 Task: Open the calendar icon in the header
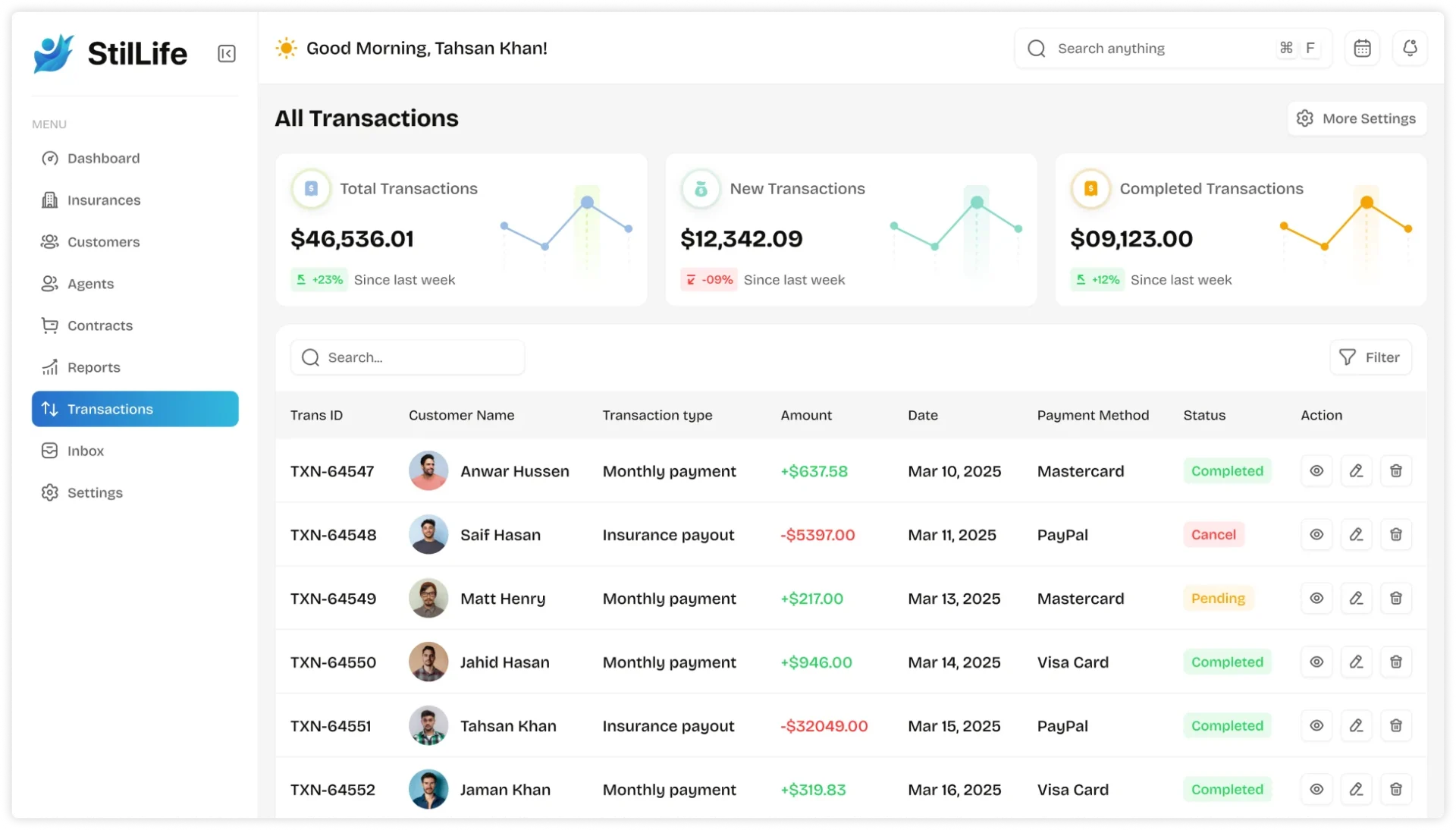(x=1362, y=49)
